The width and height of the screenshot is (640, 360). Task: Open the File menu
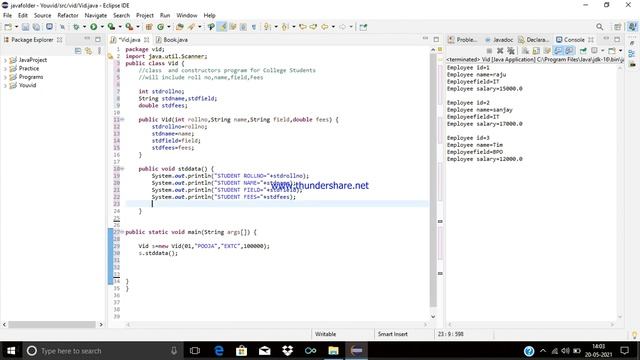7,16
